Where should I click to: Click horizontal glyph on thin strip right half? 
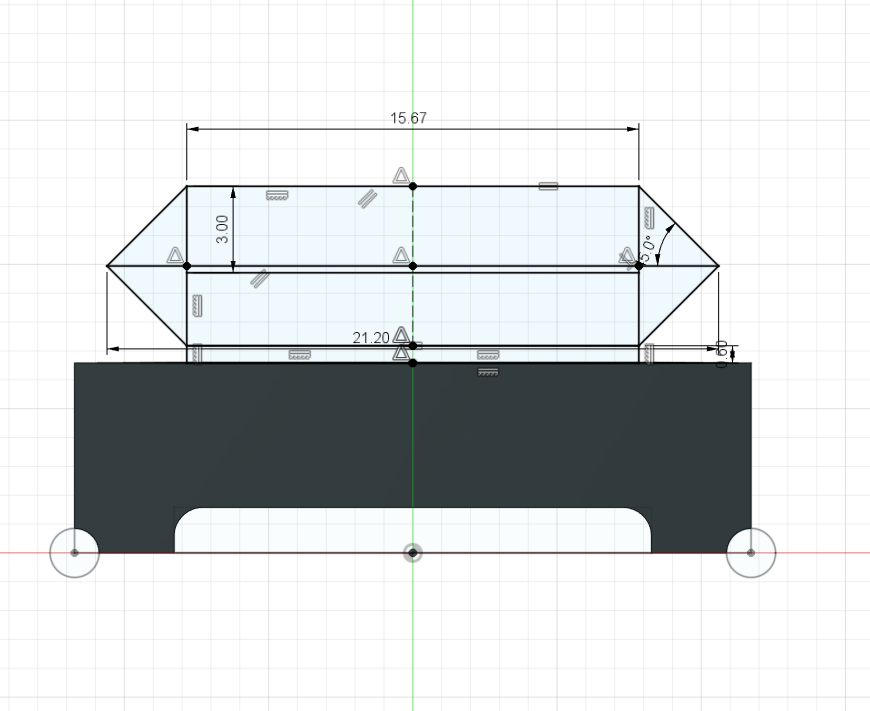click(x=488, y=355)
